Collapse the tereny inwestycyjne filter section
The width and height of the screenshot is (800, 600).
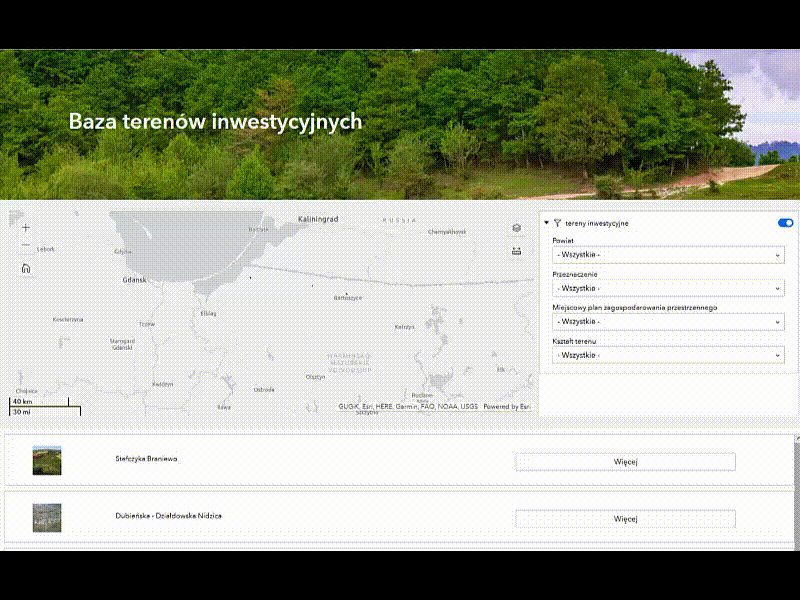(546, 223)
